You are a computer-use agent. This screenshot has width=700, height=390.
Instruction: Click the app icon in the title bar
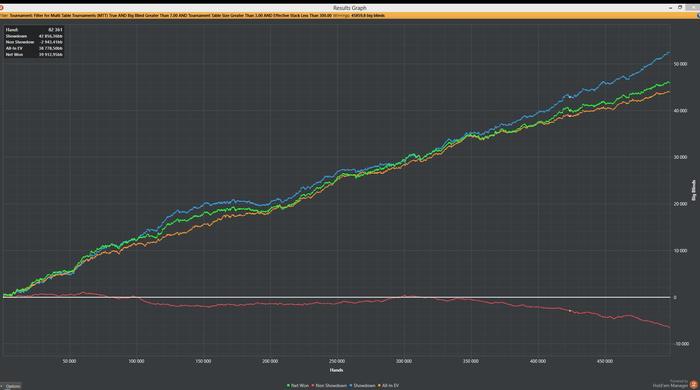pyautogui.click(x=2, y=8)
